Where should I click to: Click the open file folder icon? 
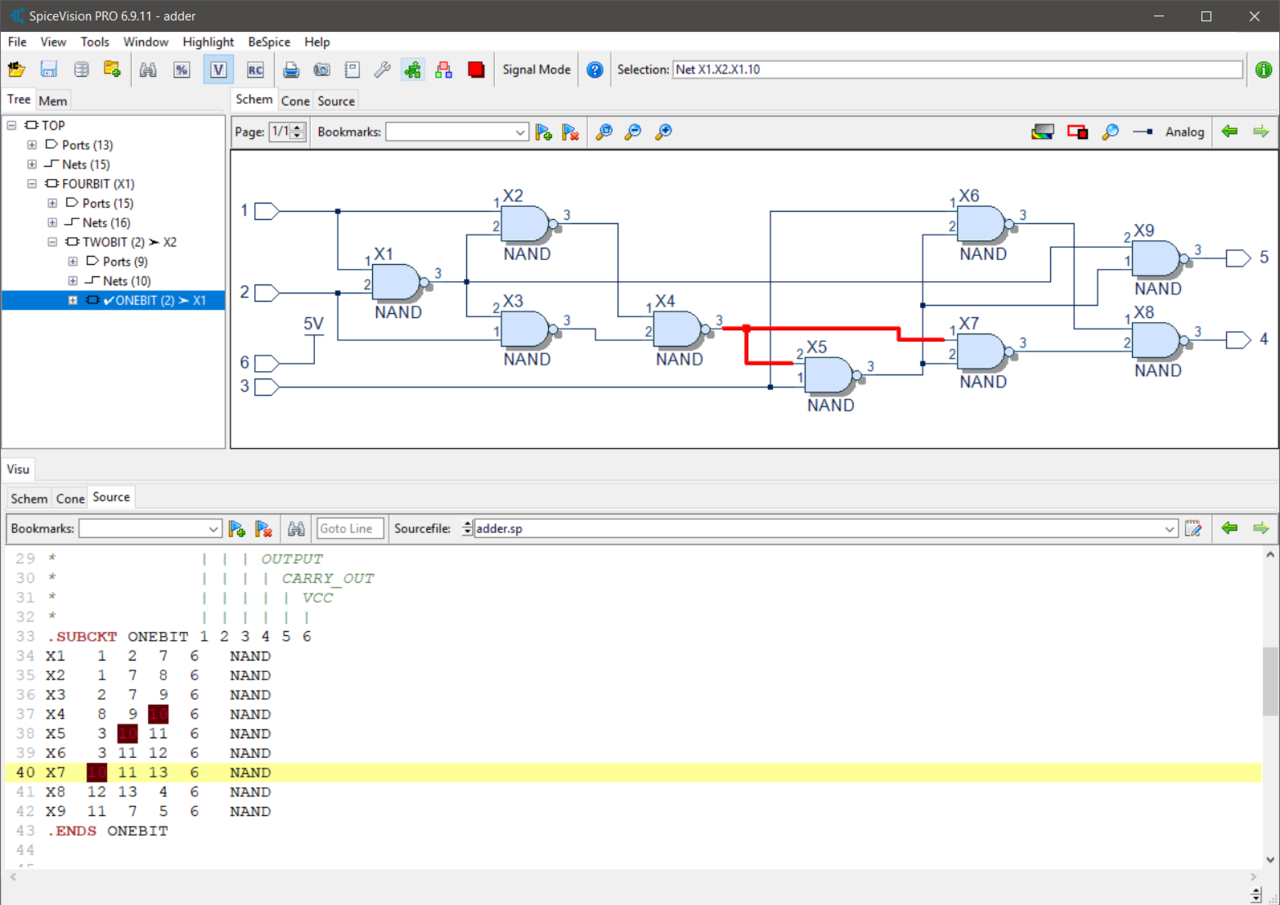click(16, 70)
